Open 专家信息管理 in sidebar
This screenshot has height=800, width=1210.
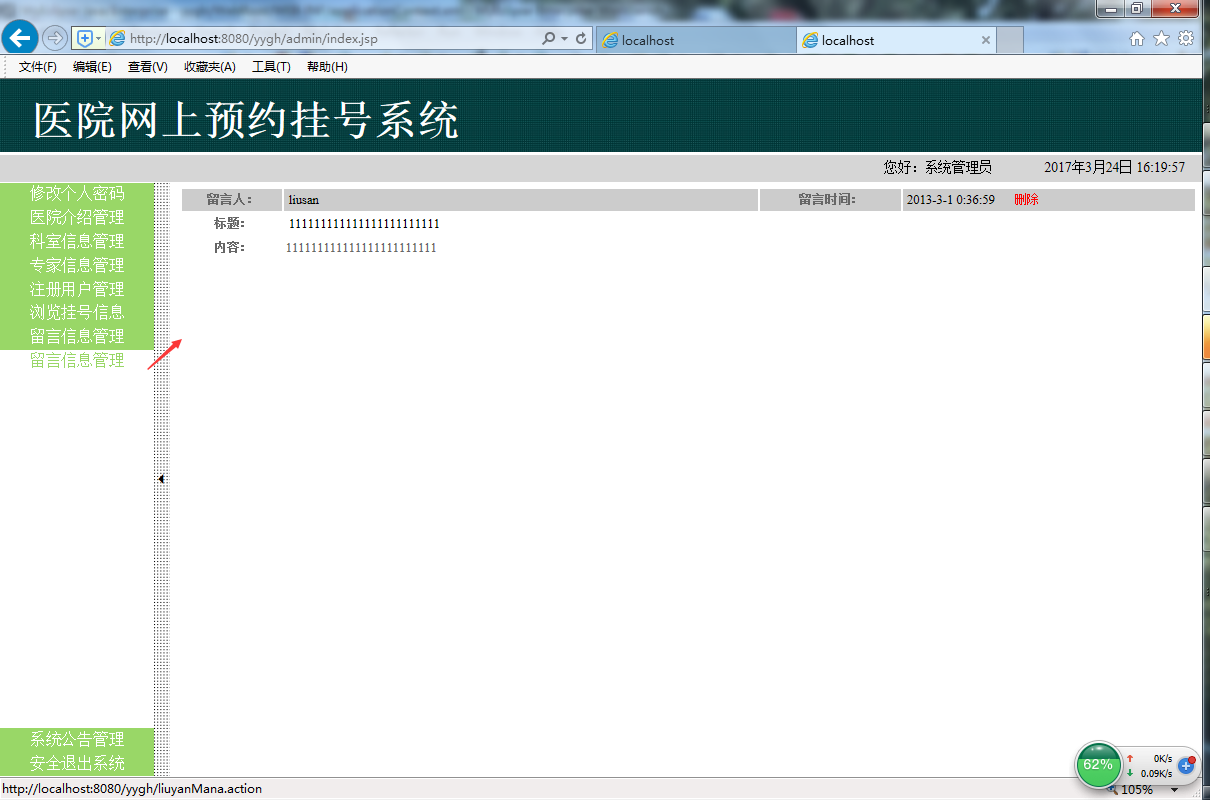77,265
